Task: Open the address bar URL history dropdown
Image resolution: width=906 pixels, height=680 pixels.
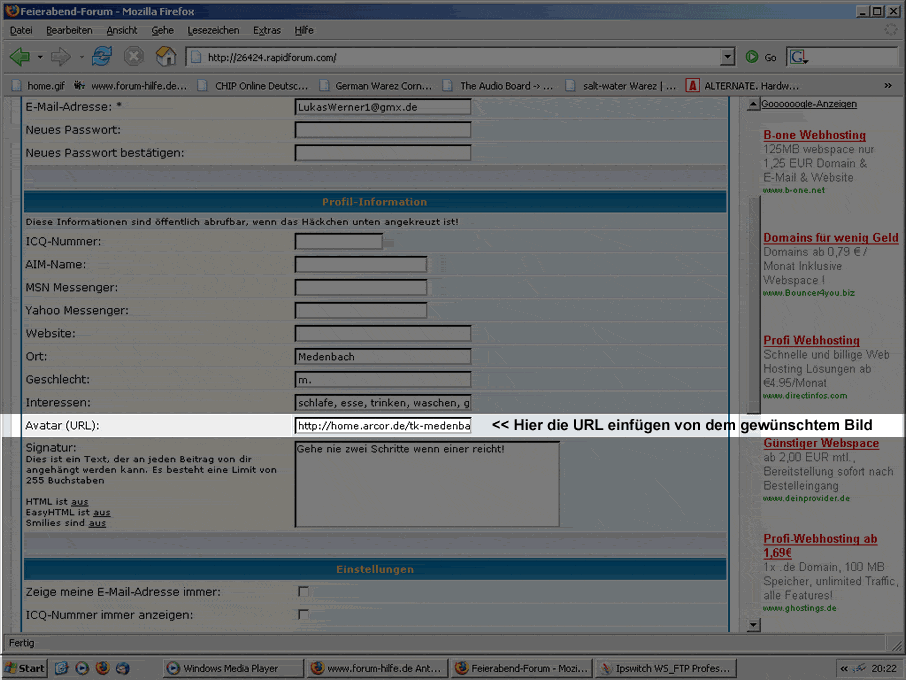Action: coord(726,57)
